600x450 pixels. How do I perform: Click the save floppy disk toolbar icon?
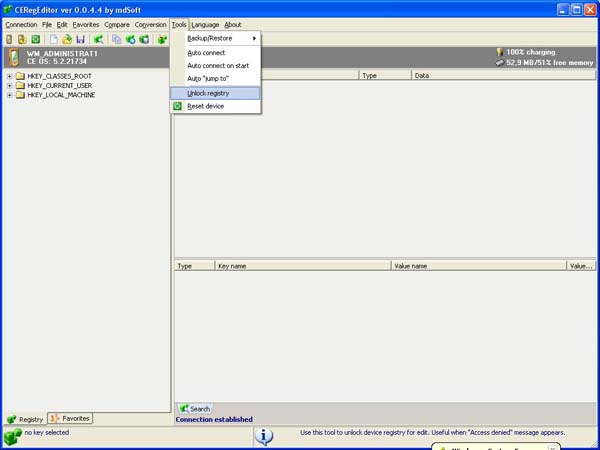[80, 39]
